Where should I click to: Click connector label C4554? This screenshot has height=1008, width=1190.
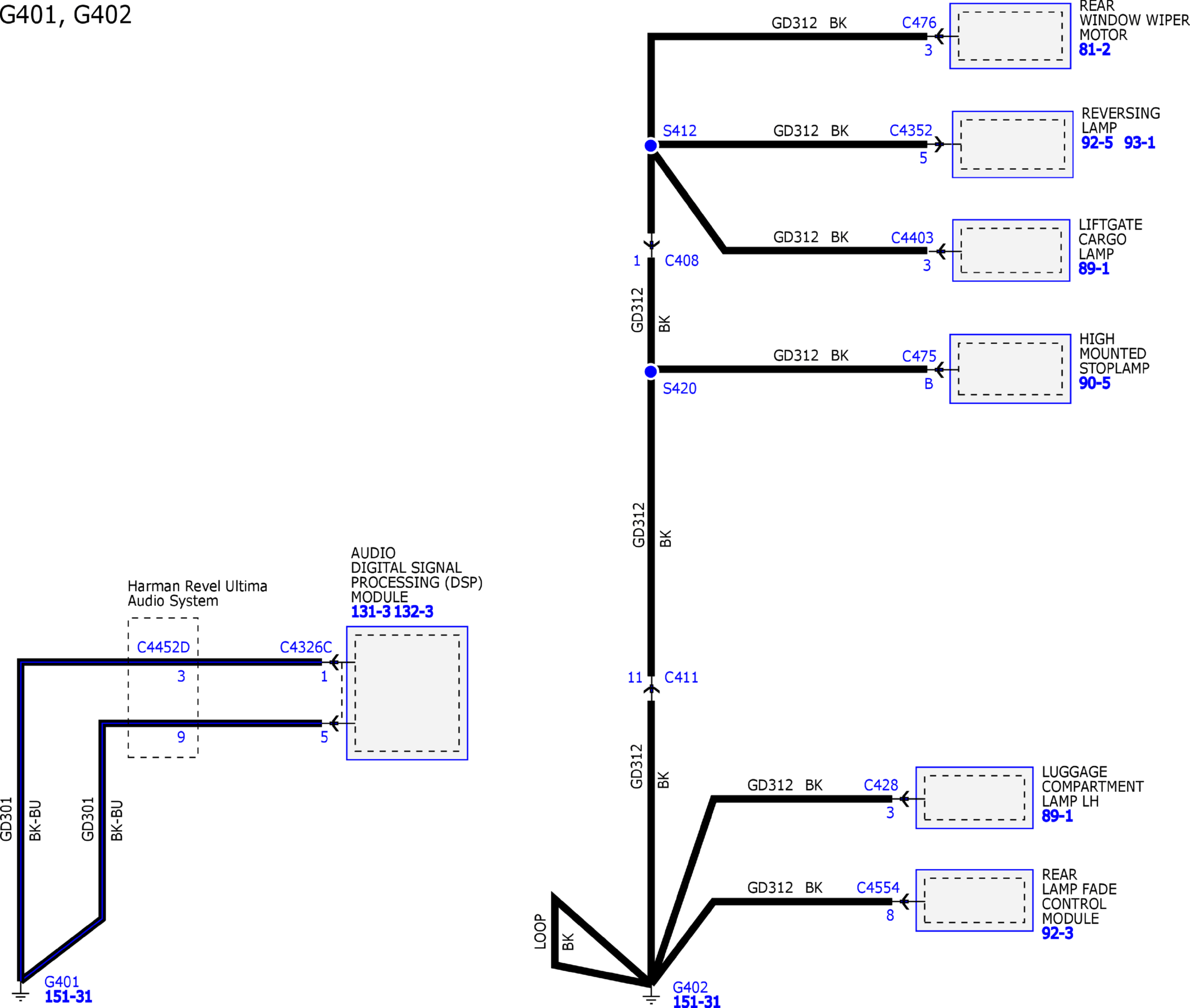pyautogui.click(x=878, y=887)
